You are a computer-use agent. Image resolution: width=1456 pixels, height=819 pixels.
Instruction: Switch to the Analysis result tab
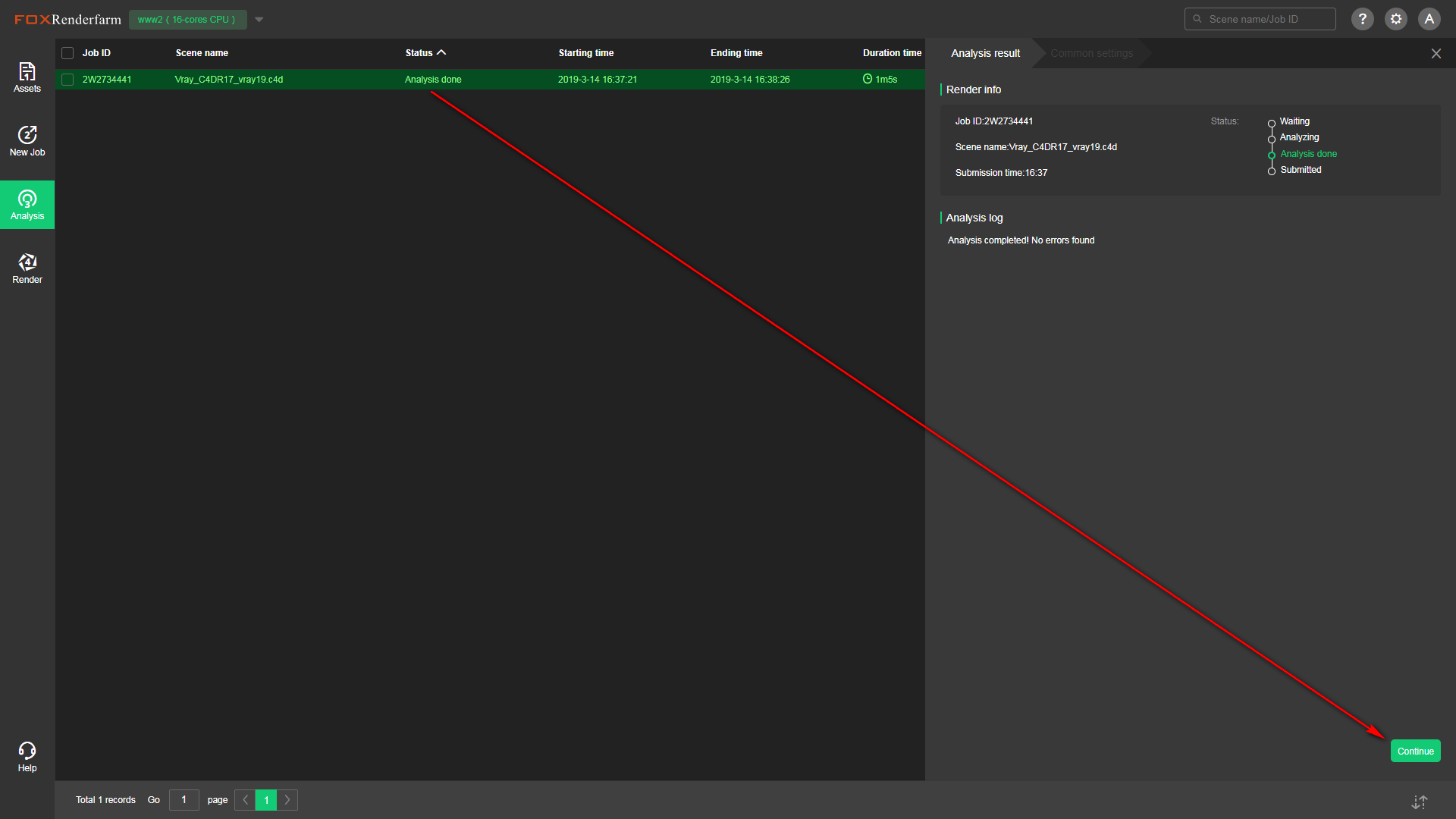[985, 53]
